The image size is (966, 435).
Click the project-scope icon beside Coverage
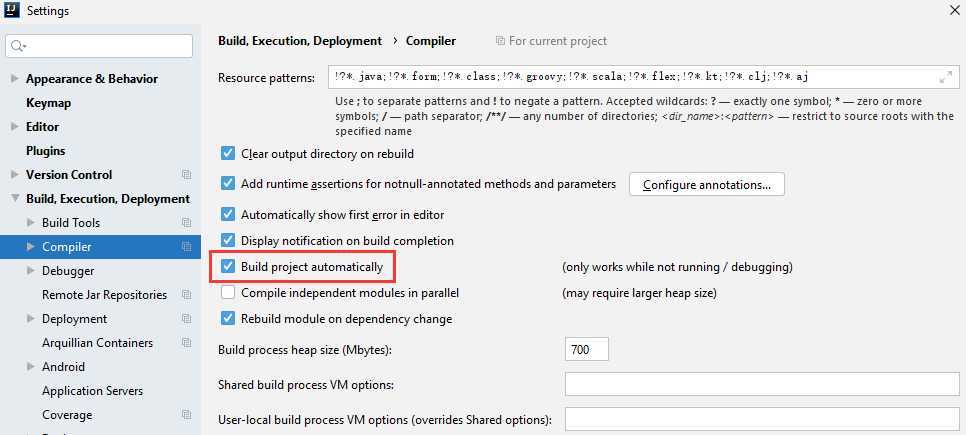pos(186,415)
